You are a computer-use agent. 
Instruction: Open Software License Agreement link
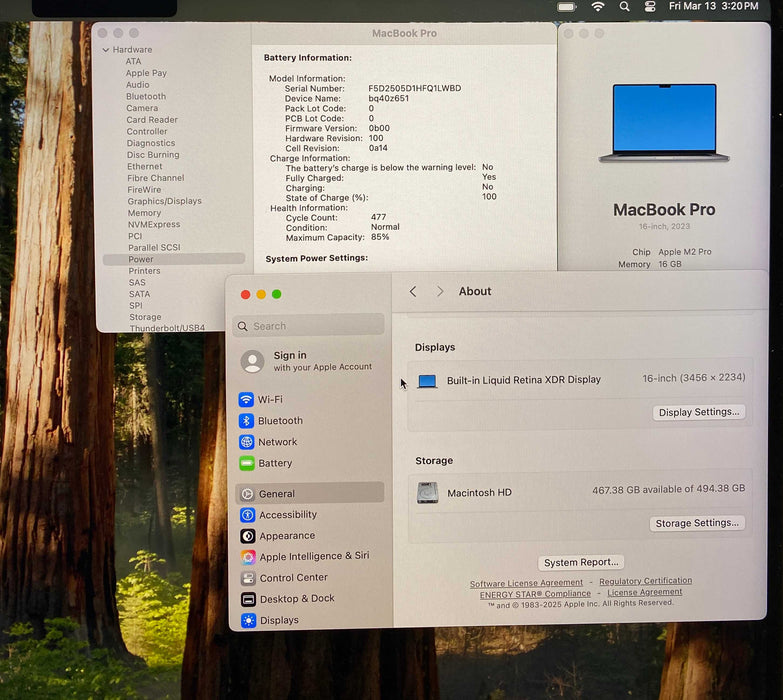pyautogui.click(x=526, y=583)
